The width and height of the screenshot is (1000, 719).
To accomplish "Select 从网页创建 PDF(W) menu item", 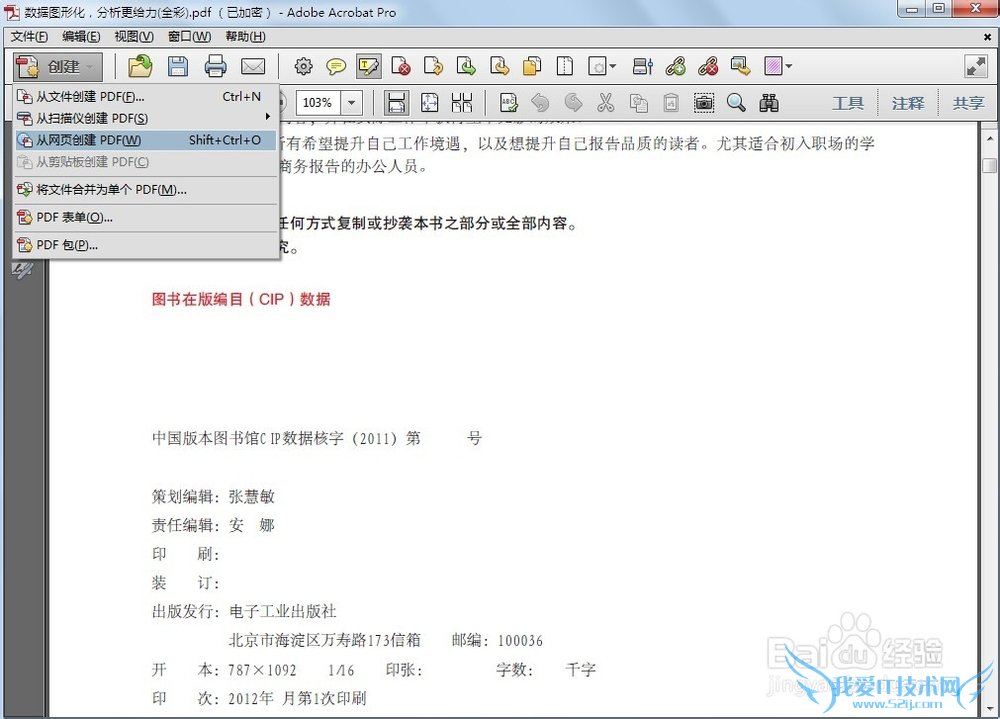I will (x=145, y=140).
